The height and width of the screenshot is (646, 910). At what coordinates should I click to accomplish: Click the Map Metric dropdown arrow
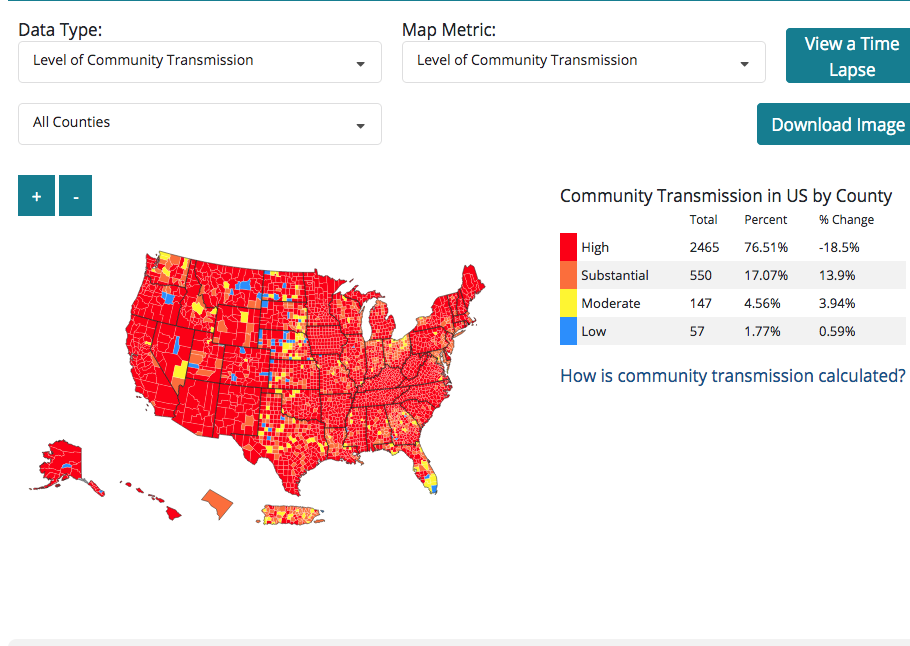point(744,64)
